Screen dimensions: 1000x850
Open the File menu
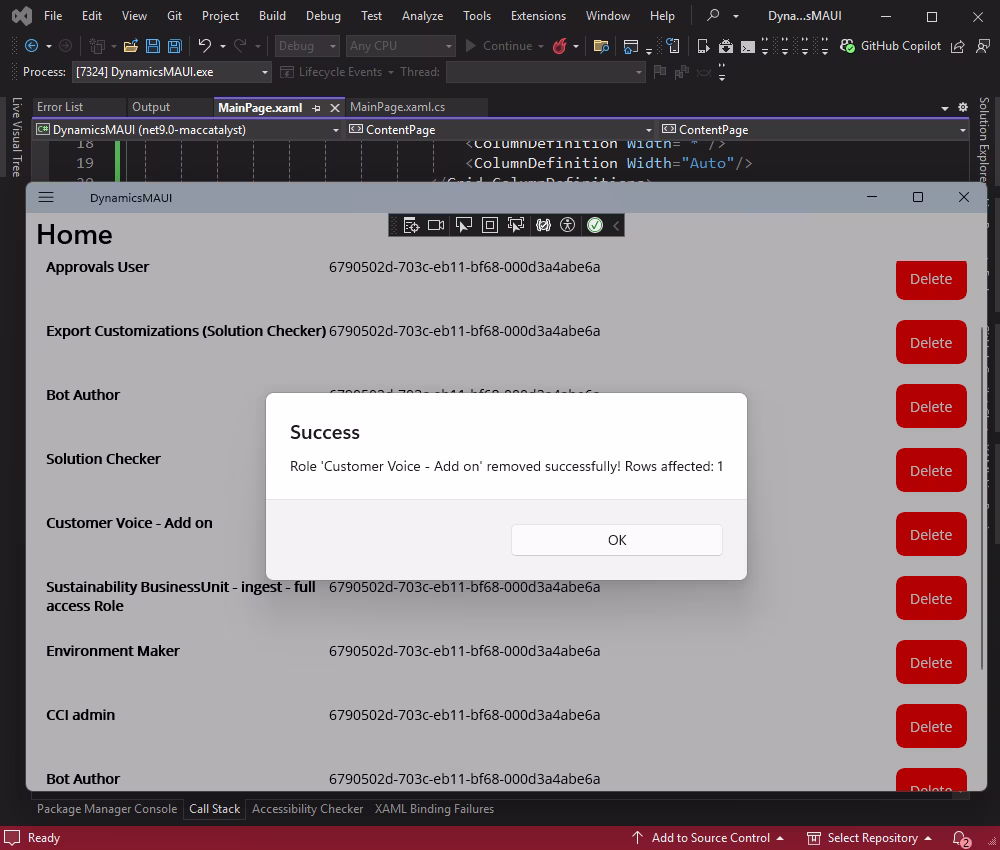pos(53,16)
